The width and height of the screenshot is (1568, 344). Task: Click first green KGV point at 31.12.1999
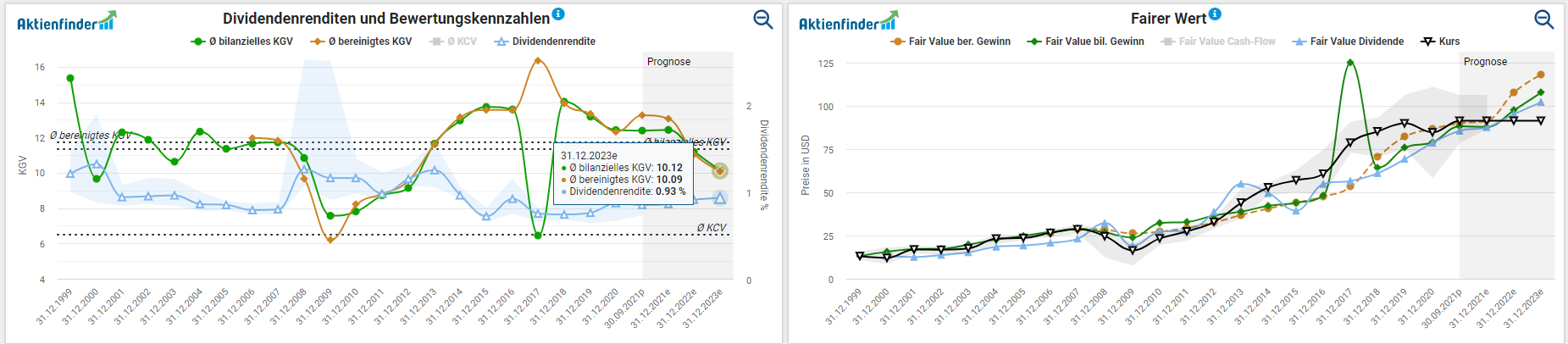(70, 78)
